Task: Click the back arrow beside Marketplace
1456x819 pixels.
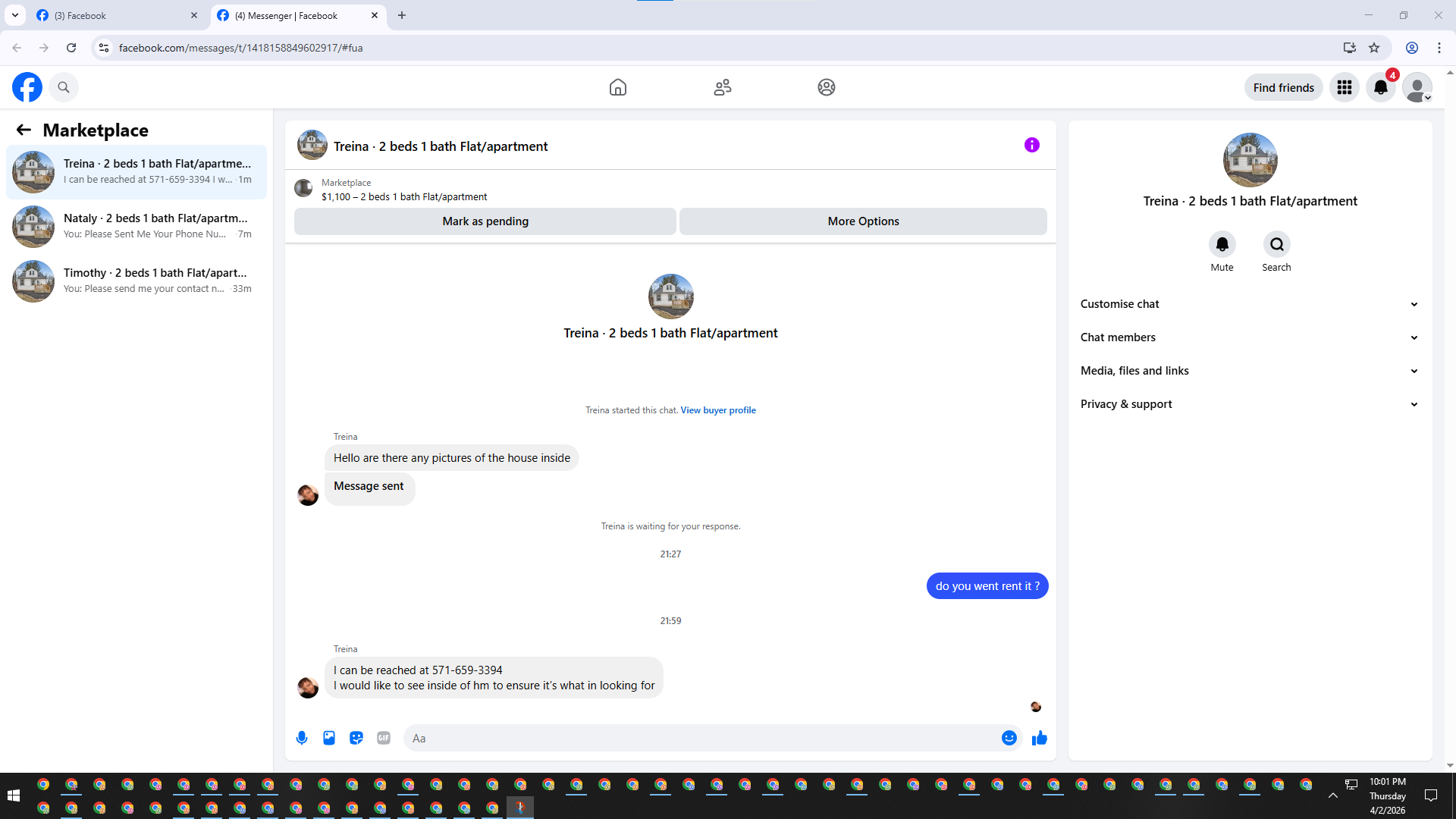Action: point(24,130)
